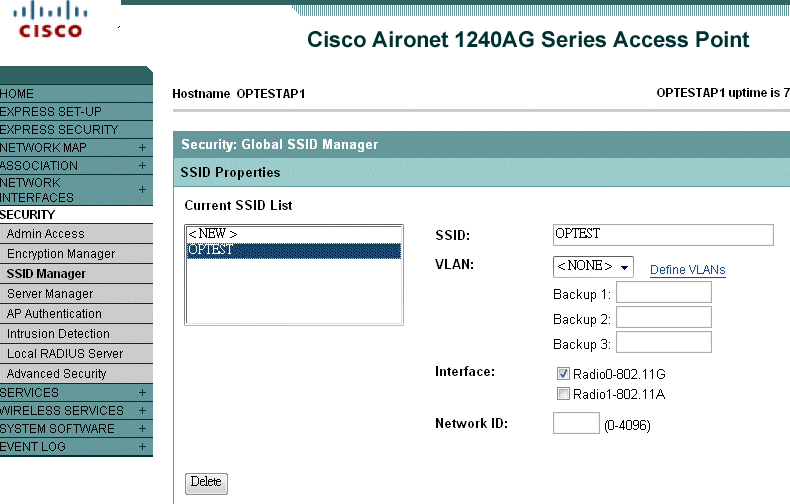Click the Backup 3 field
The width and height of the screenshot is (790, 504).
pyautogui.click(x=664, y=342)
